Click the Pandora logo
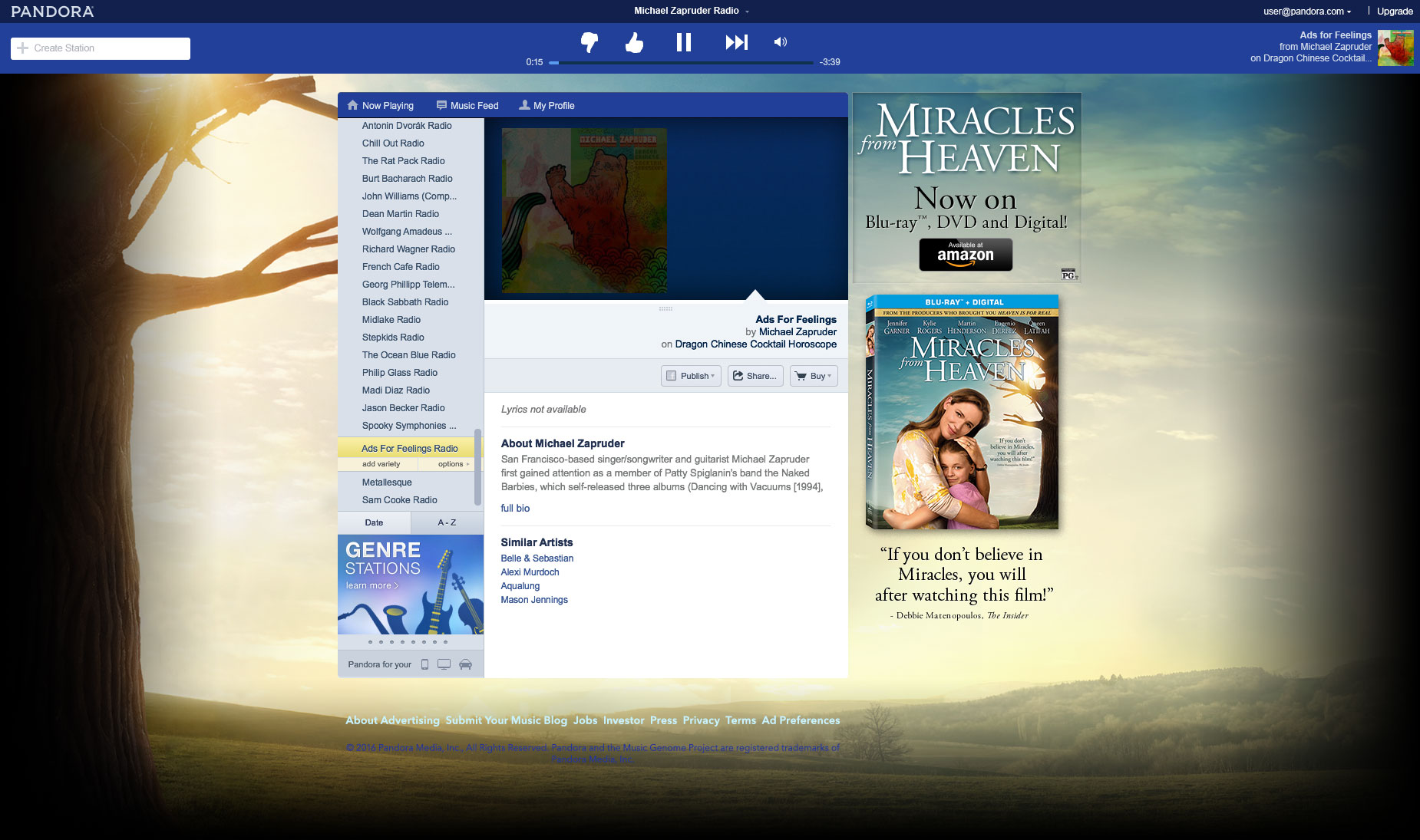The height and width of the screenshot is (840, 1420). 52,12
